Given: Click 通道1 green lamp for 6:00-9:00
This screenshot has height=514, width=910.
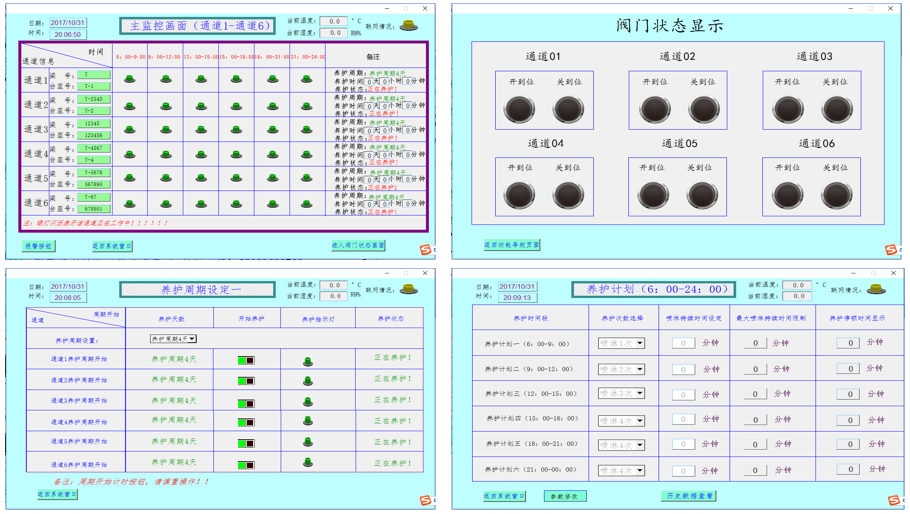Looking at the screenshot, I should (130, 79).
